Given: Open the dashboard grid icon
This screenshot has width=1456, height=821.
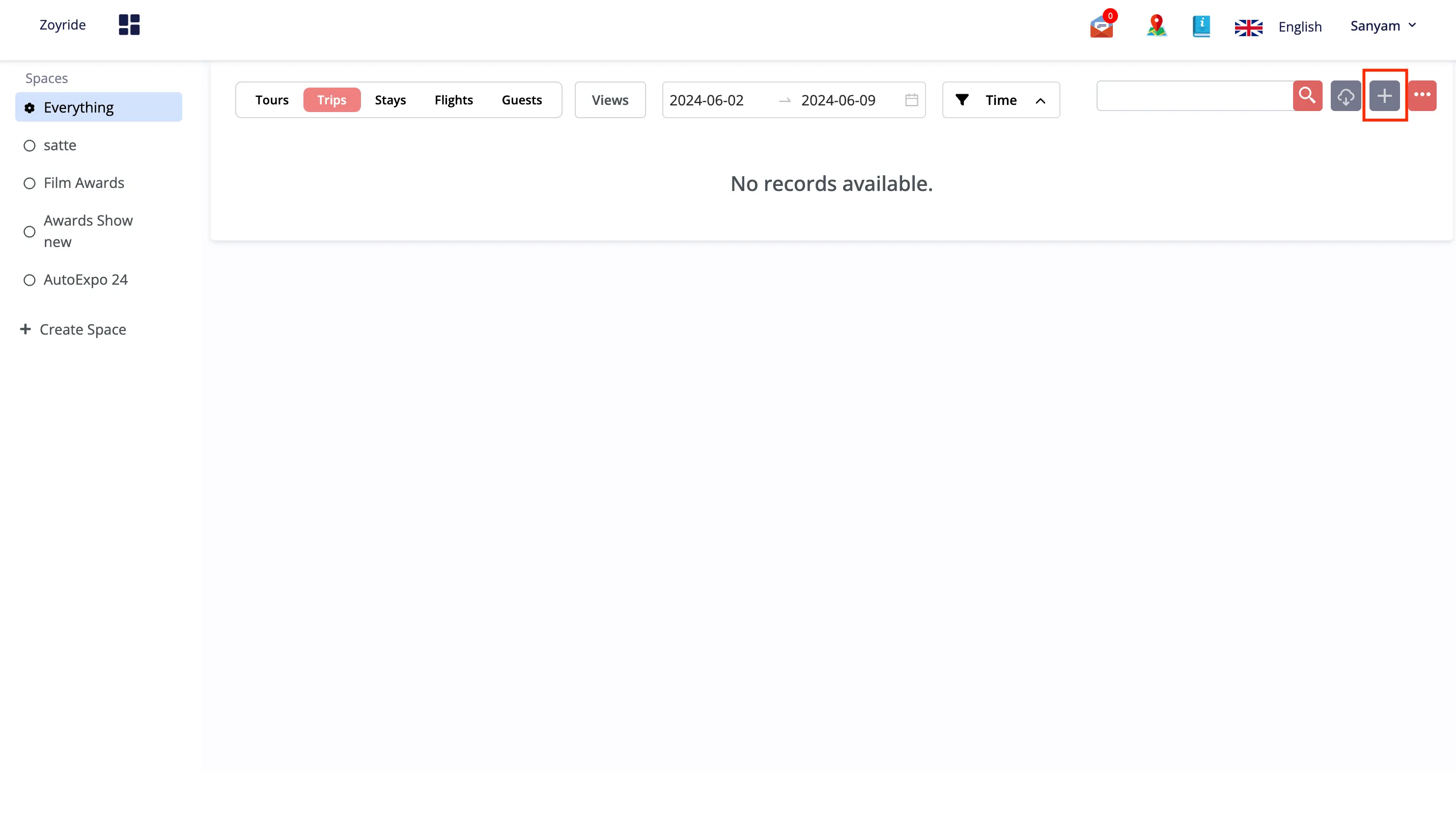Looking at the screenshot, I should (x=129, y=25).
